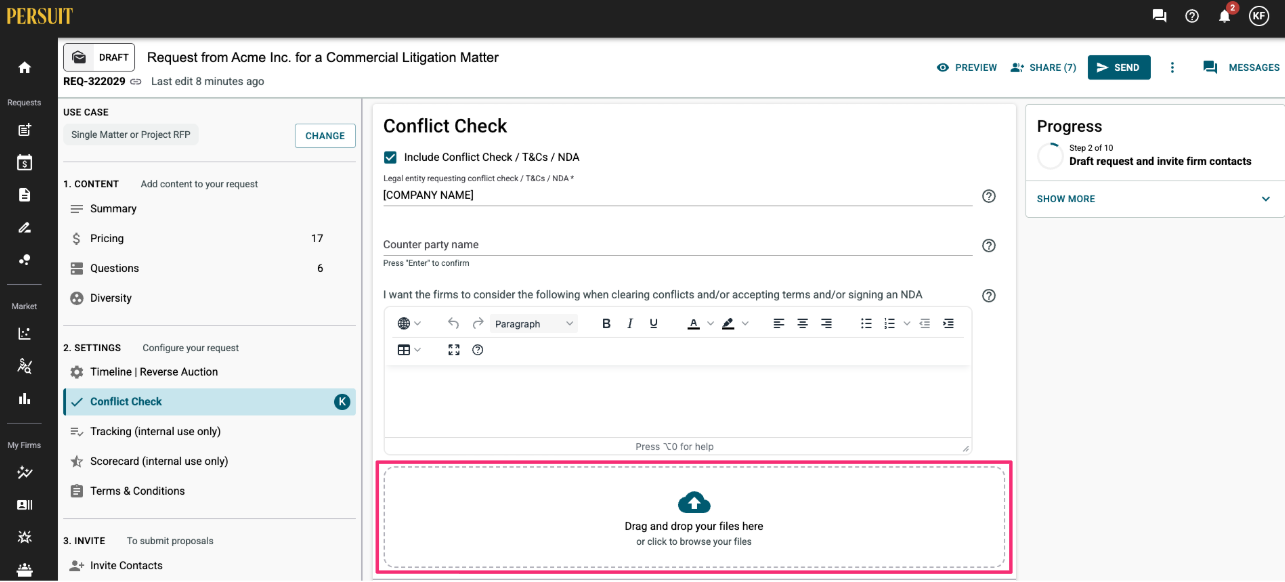1285x582 pixels.
Task: Click the help icon beside firms consideration text
Action: [x=989, y=295]
